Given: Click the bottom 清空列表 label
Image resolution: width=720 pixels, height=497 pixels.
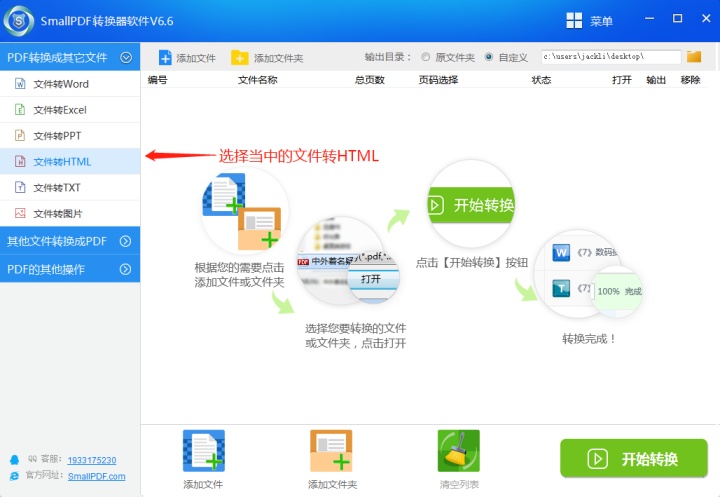Looking at the screenshot, I should pos(459,484).
